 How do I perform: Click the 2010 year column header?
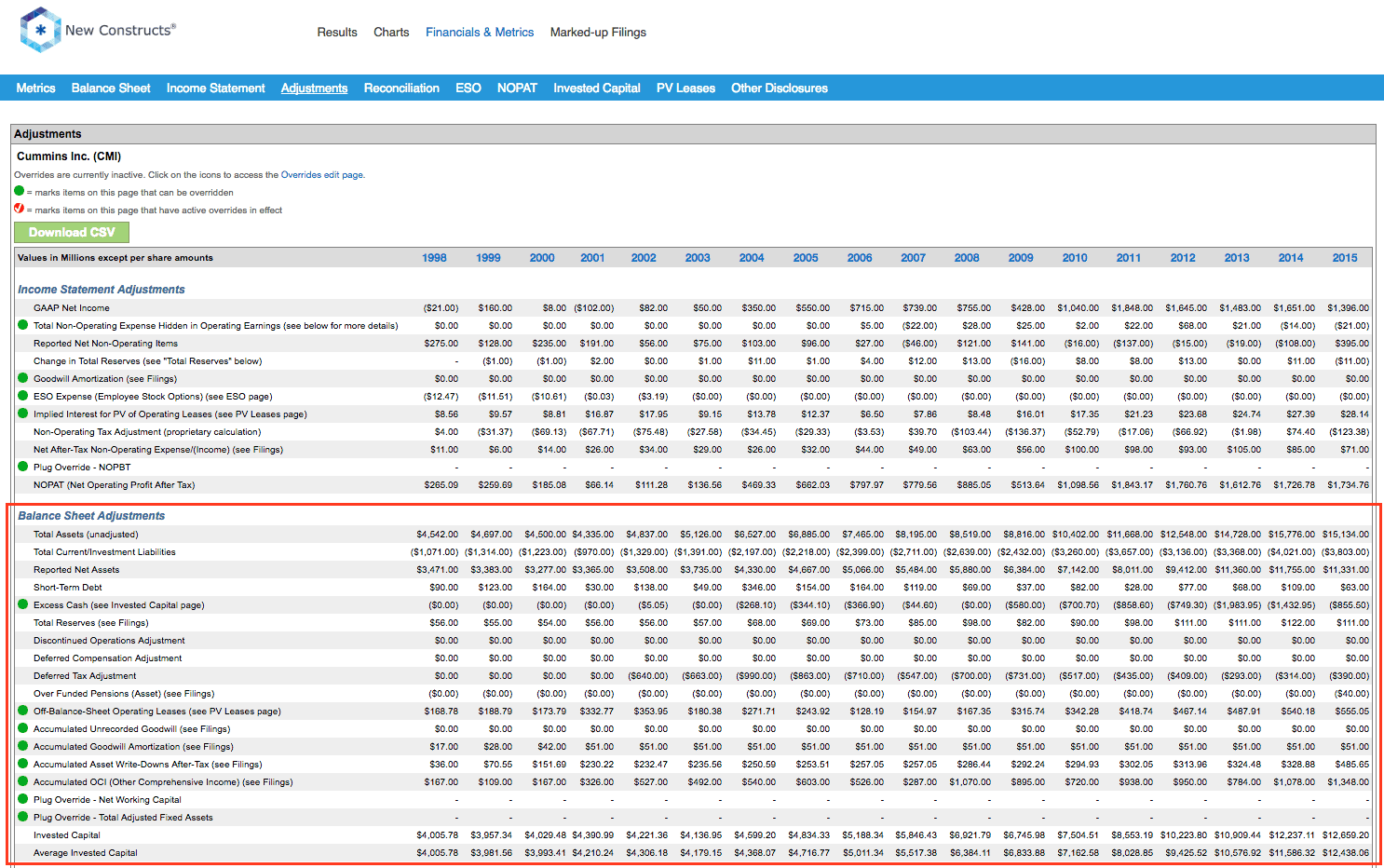click(1075, 258)
